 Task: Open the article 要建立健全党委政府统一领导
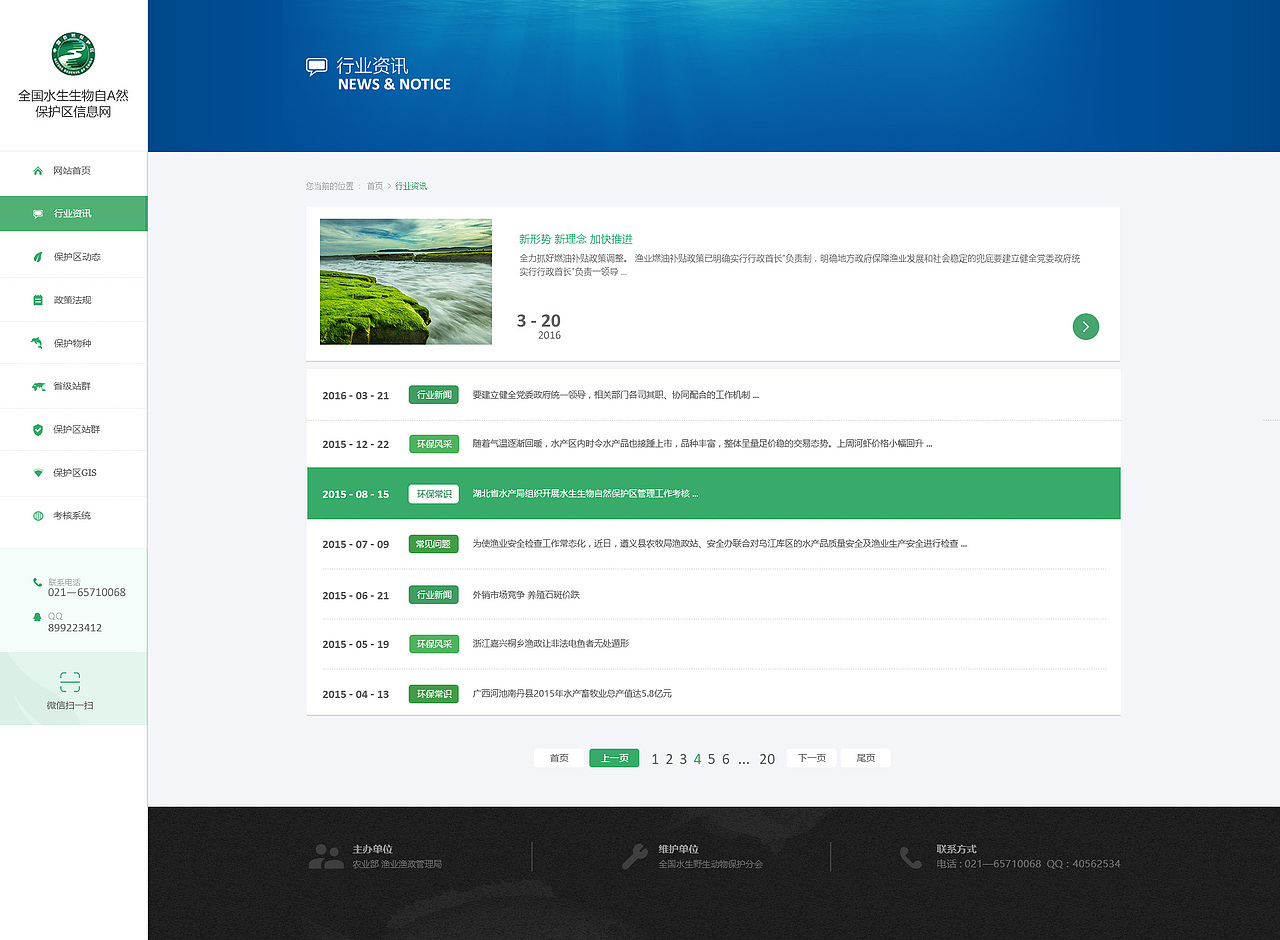pyautogui.click(x=616, y=395)
